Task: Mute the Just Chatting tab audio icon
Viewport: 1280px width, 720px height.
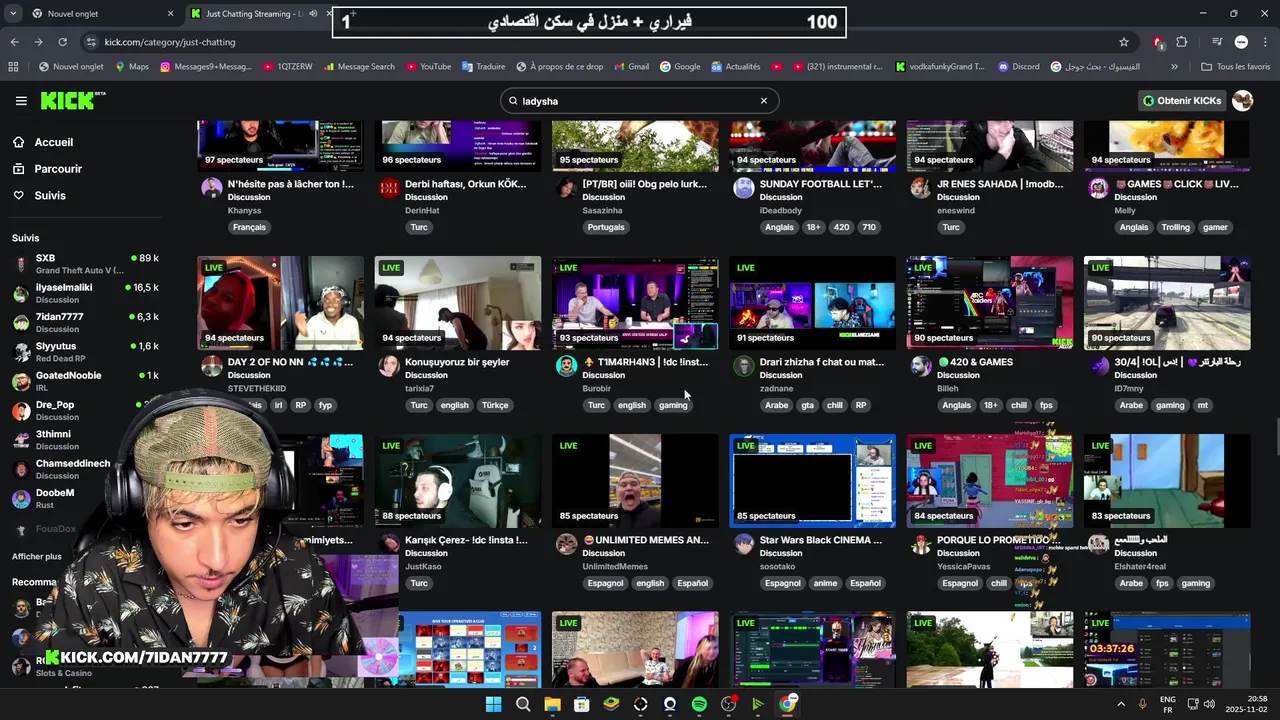Action: [x=314, y=14]
